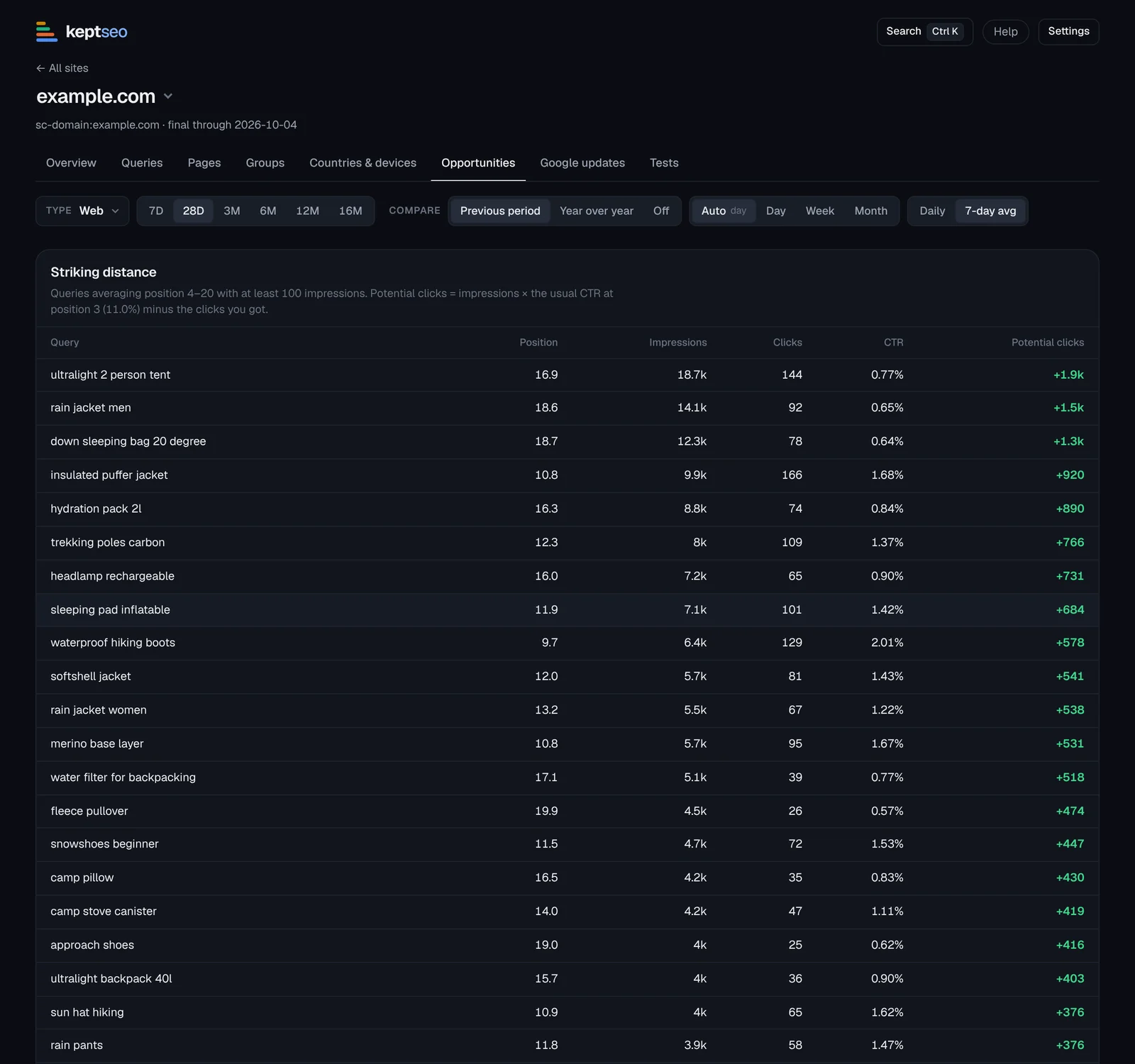Switch to the Queries tab
The width and height of the screenshot is (1135, 1064).
(142, 163)
